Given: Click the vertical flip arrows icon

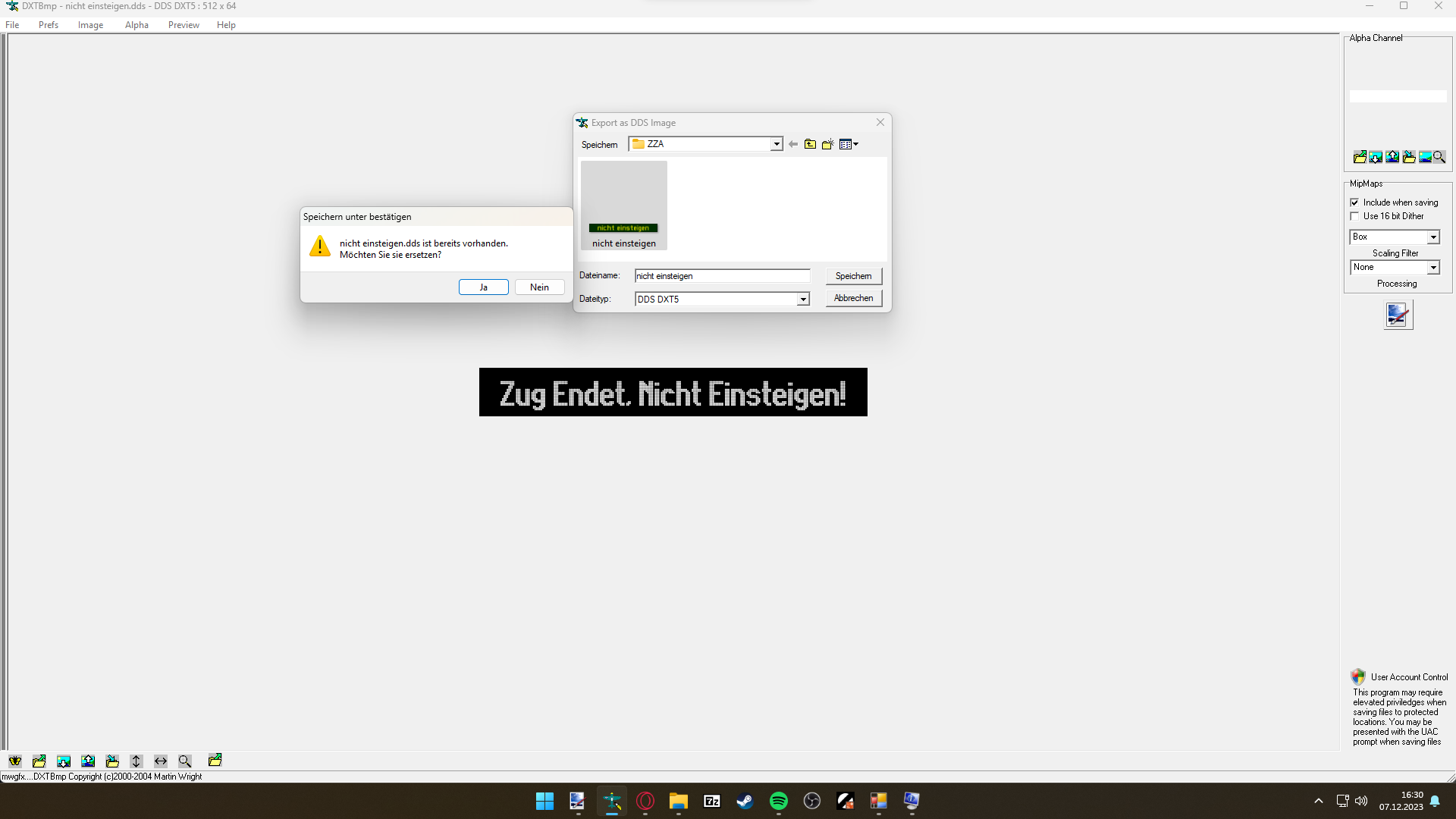Looking at the screenshot, I should (x=136, y=761).
